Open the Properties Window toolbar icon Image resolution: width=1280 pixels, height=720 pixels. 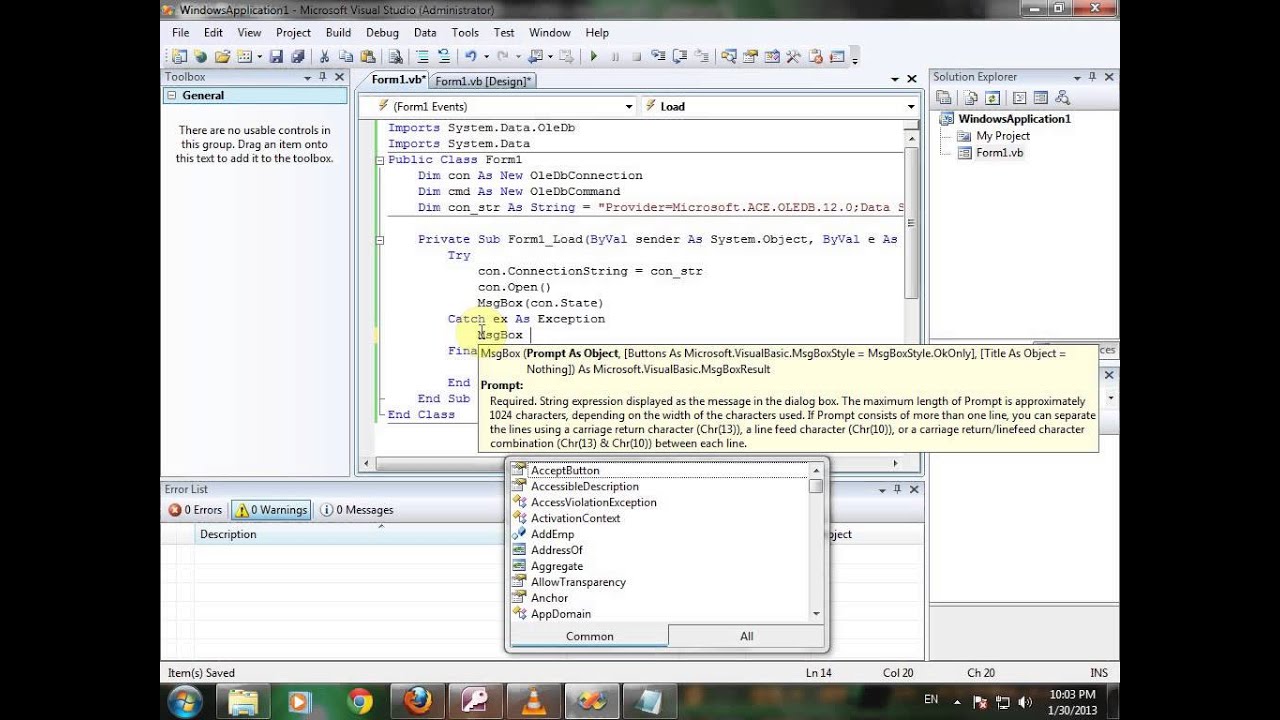click(751, 57)
